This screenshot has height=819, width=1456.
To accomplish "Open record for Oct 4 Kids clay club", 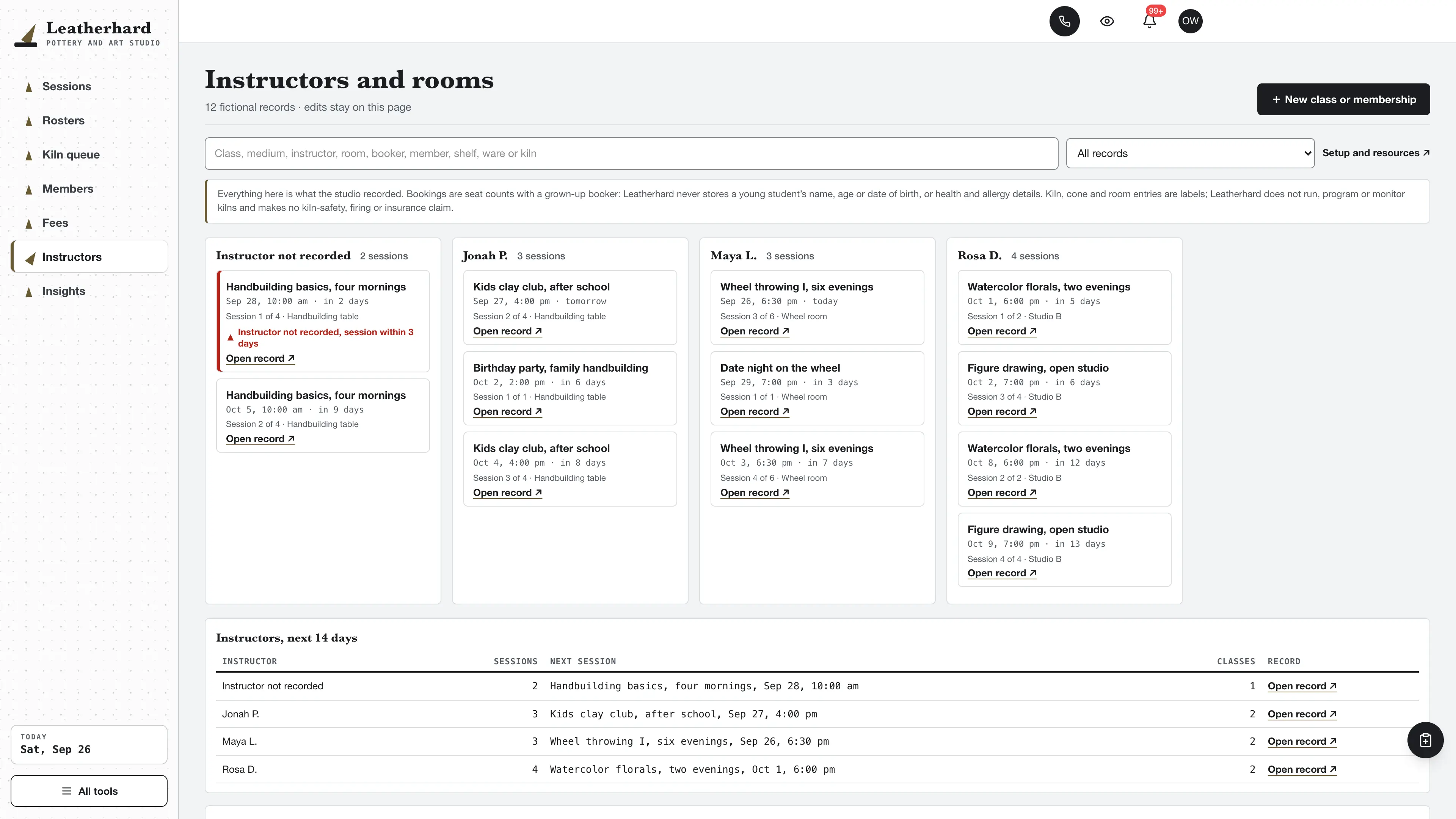I will [508, 492].
